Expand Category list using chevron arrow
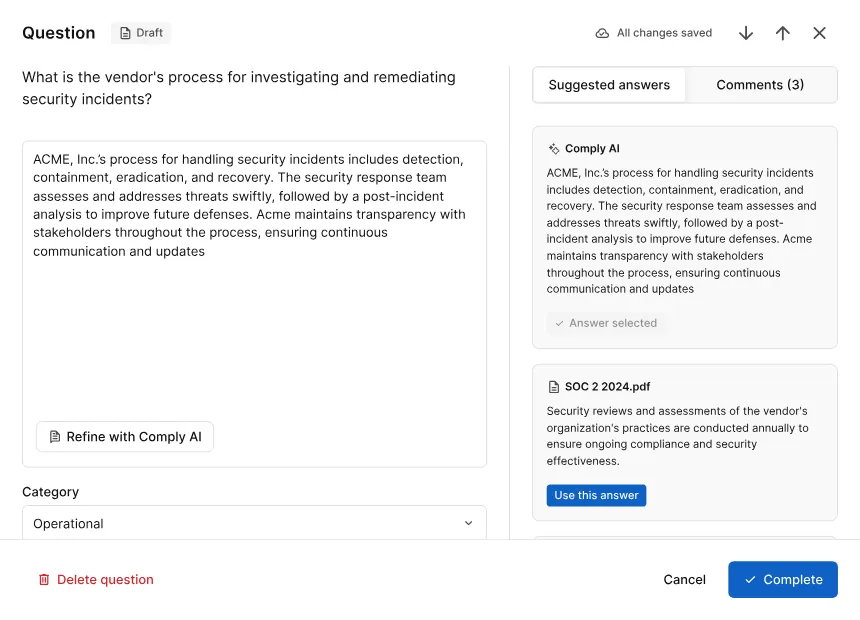 pos(469,523)
